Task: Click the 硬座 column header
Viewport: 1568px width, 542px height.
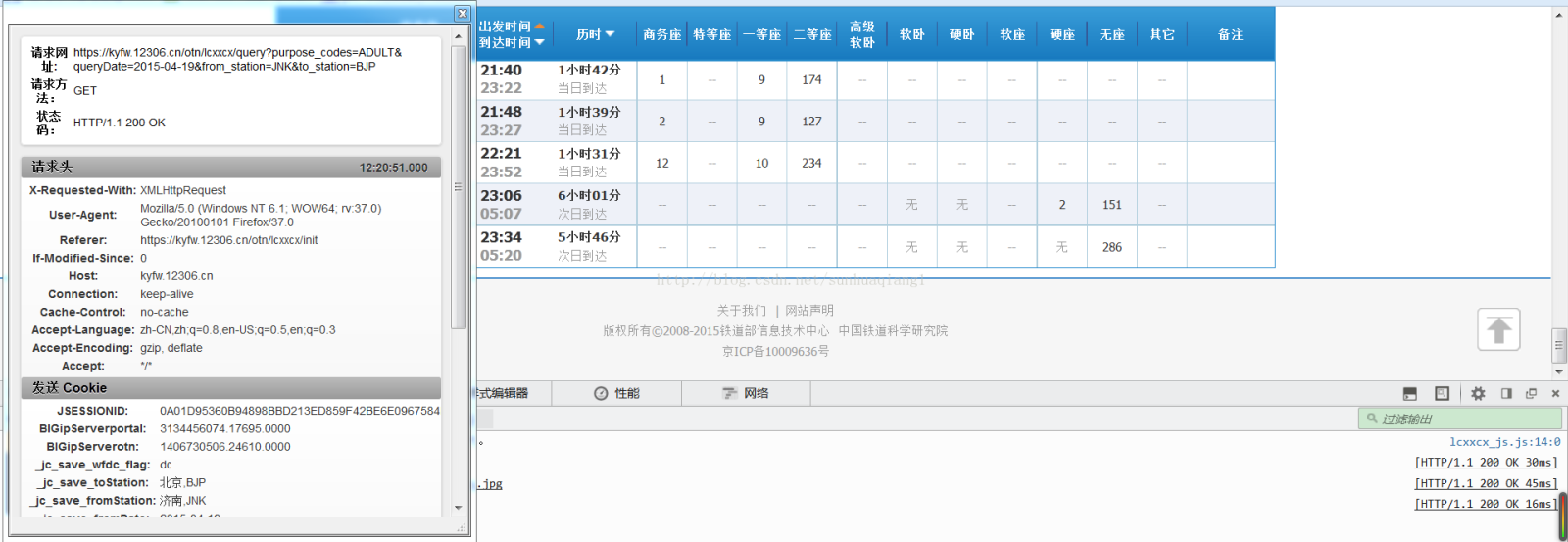Action: tap(1062, 34)
